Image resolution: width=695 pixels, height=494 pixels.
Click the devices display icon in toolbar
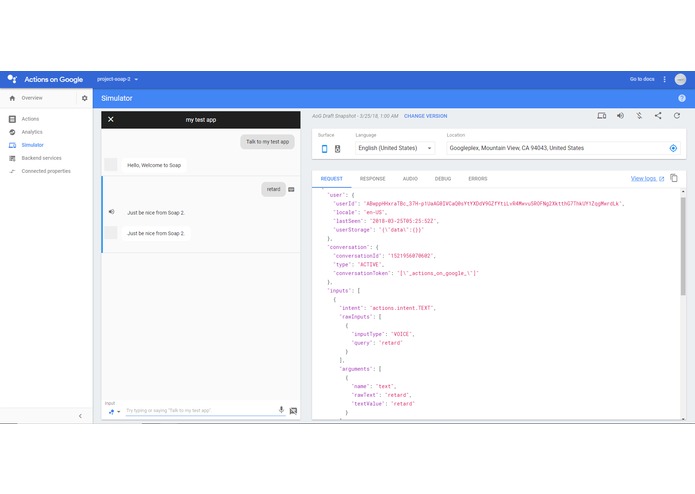601,116
